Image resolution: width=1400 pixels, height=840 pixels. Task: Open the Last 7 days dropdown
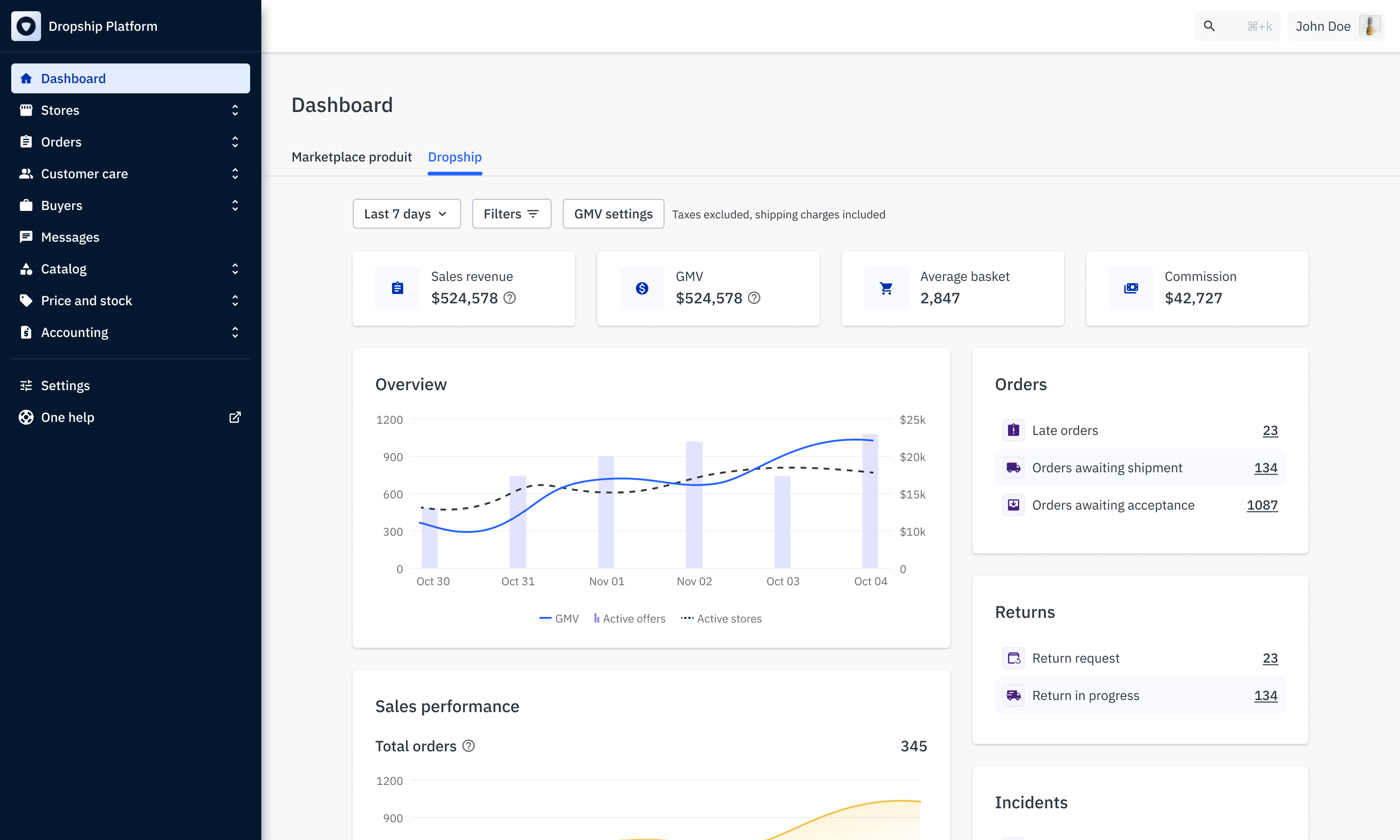click(407, 214)
